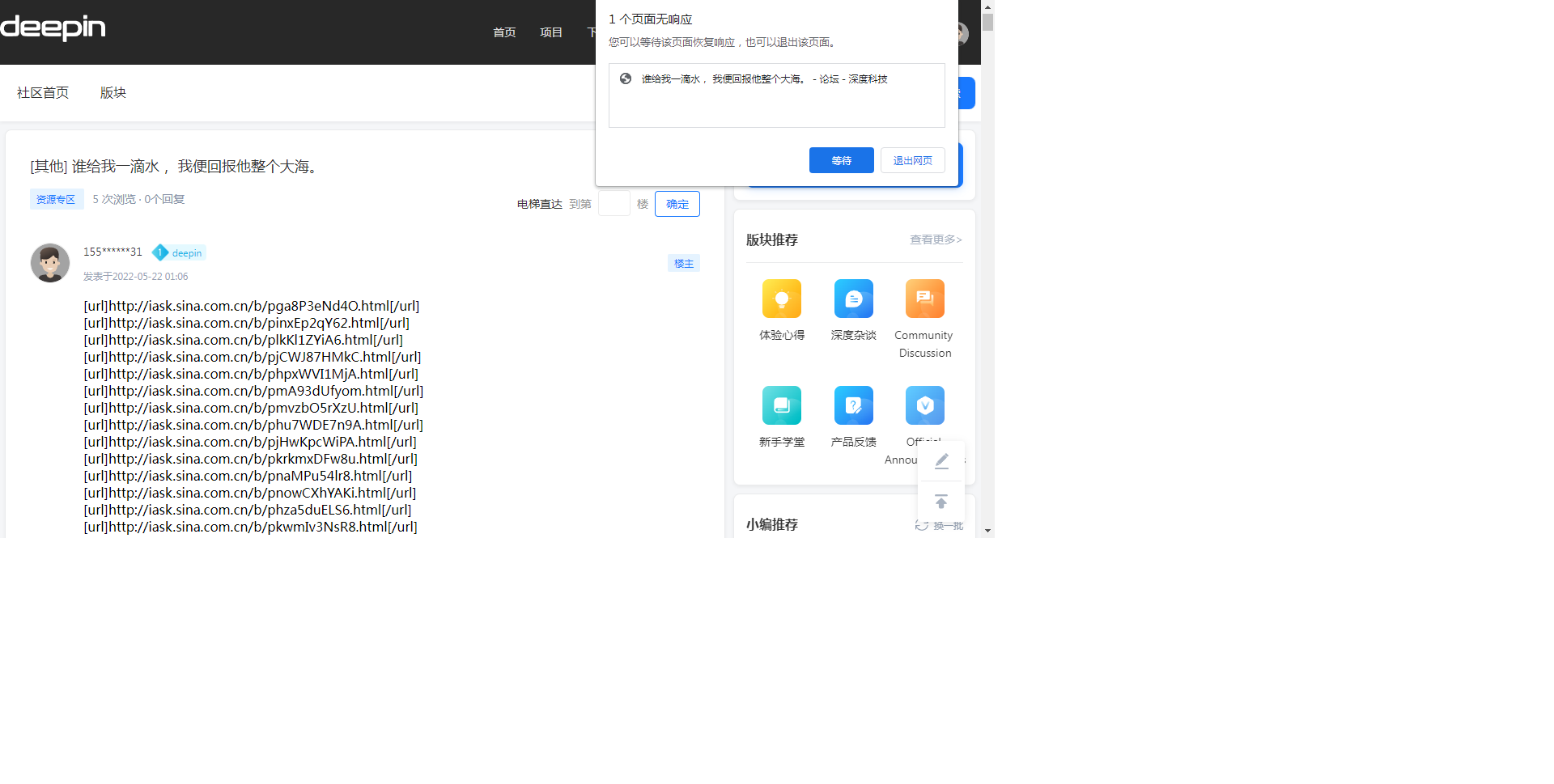The image size is (1554, 784).
Task: Click the globe icon in the unresponsive page row
Action: 626,78
